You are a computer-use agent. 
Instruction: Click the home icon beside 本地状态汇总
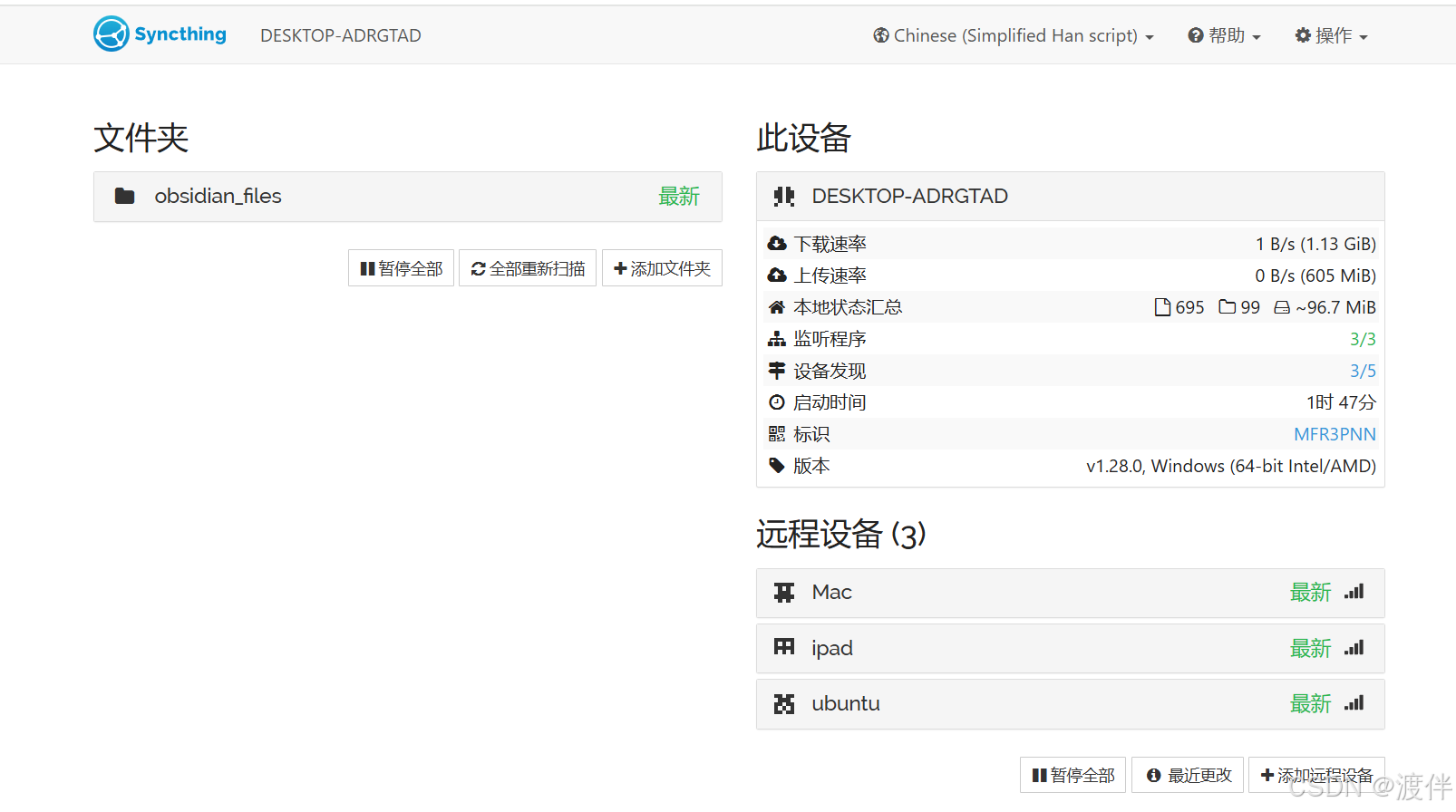777,307
